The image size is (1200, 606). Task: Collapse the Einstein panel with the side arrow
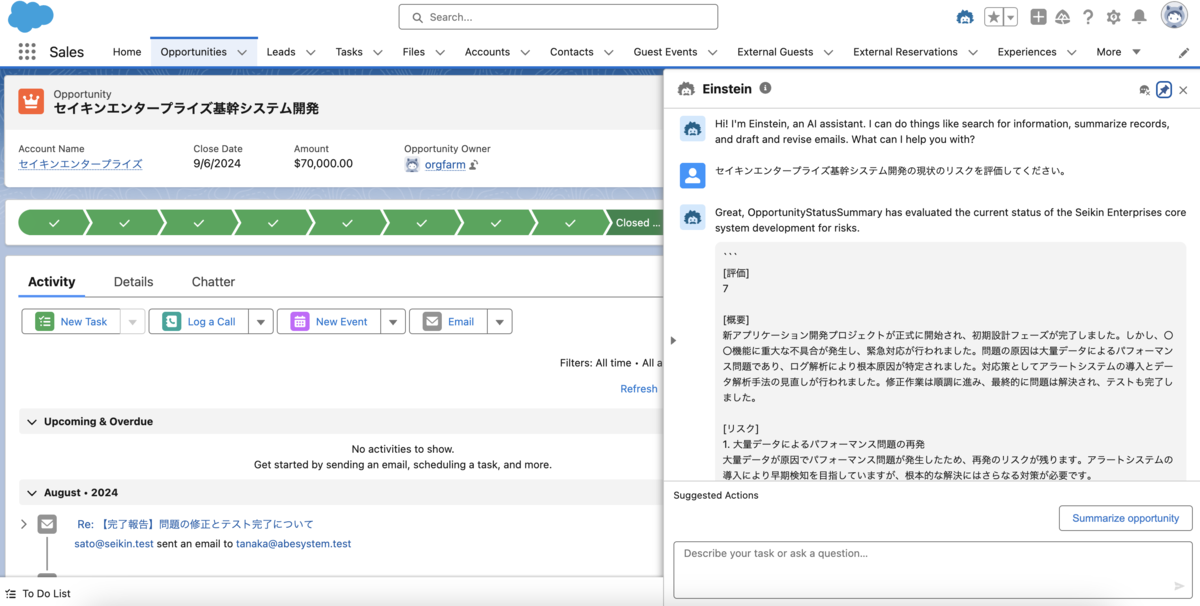(x=673, y=340)
